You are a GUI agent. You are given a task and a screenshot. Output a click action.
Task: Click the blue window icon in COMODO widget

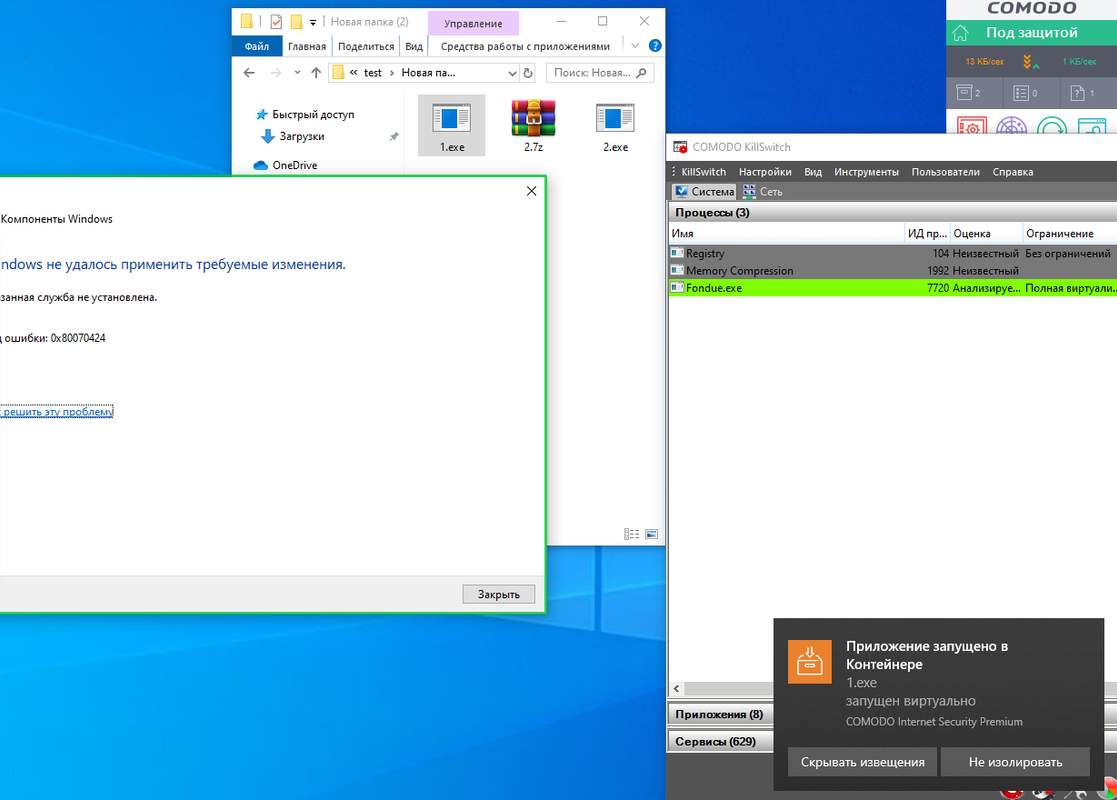1091,125
